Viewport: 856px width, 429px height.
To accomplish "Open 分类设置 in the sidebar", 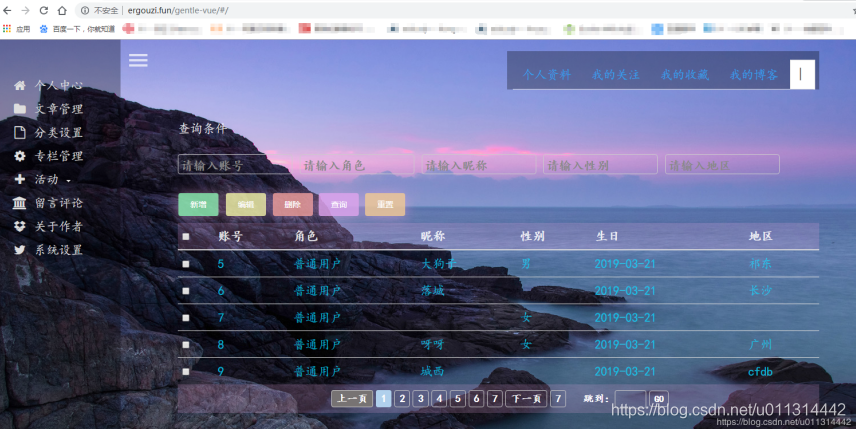I will (59, 132).
